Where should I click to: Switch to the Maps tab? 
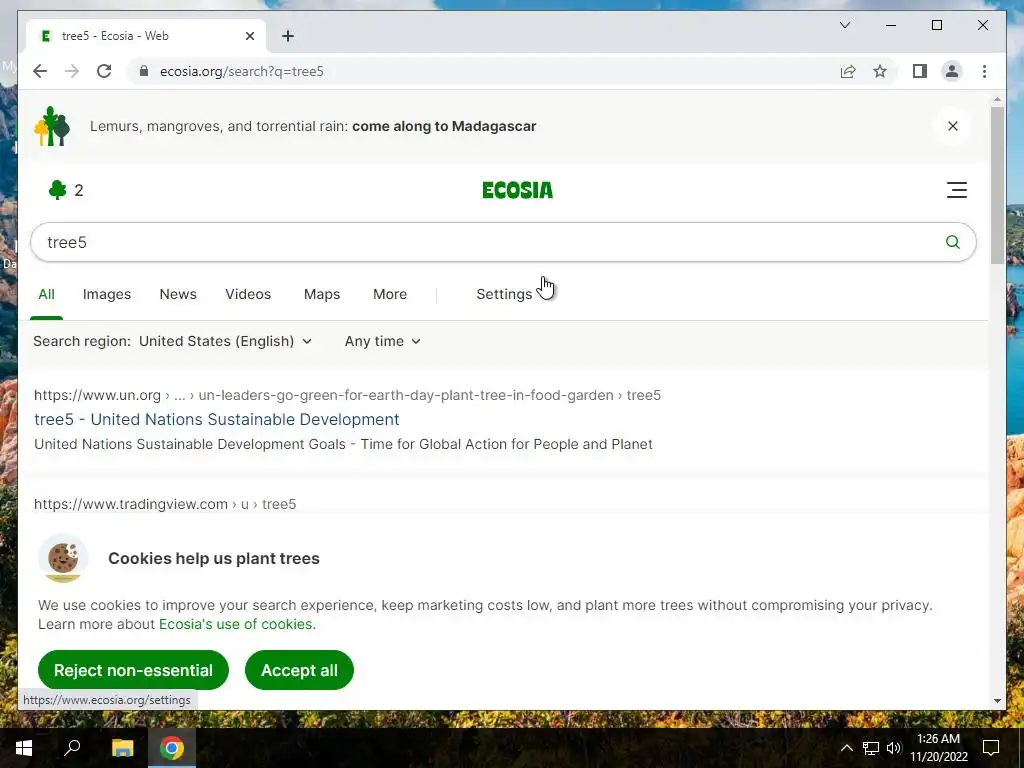point(322,294)
